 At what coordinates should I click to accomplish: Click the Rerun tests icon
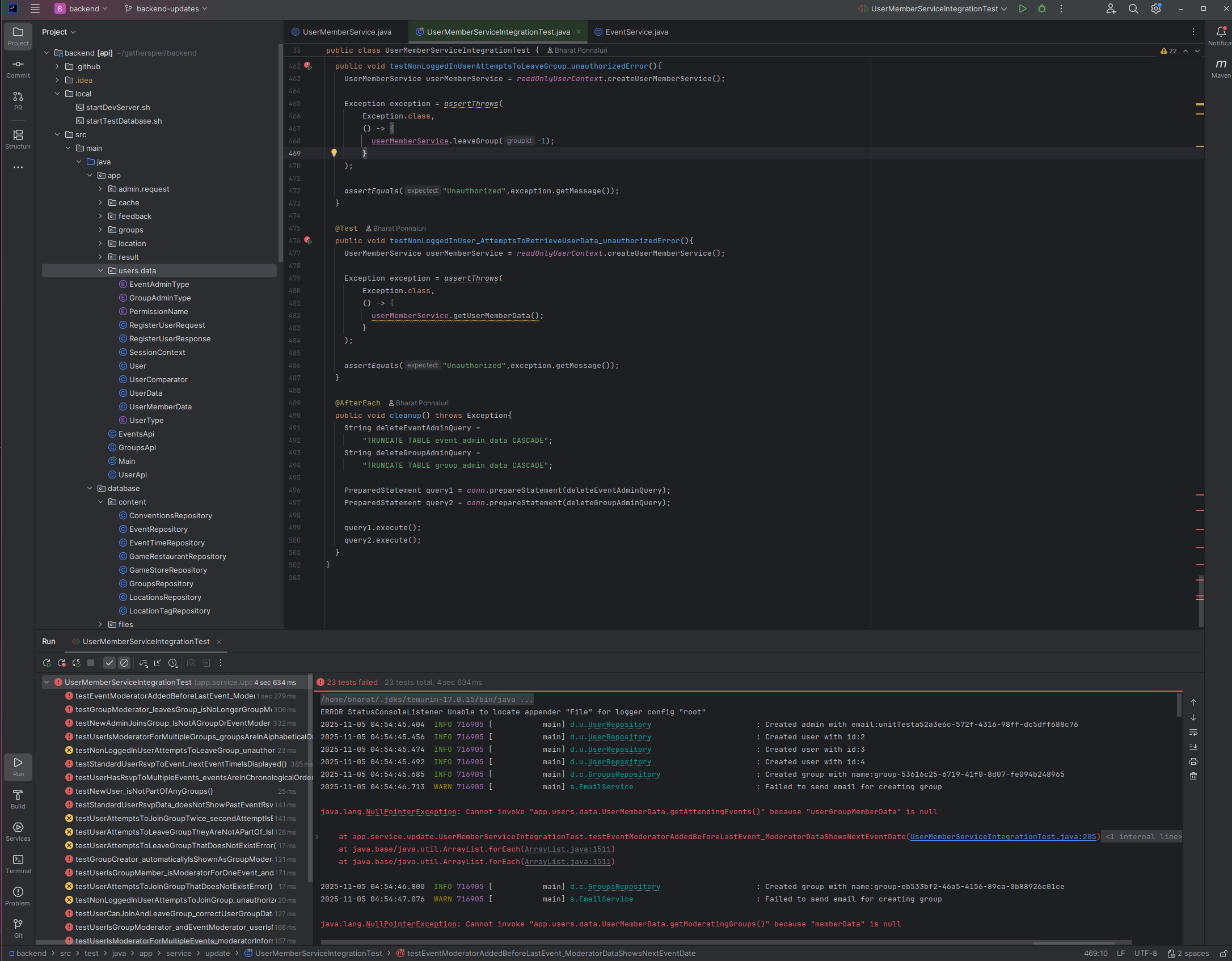pyautogui.click(x=47, y=663)
